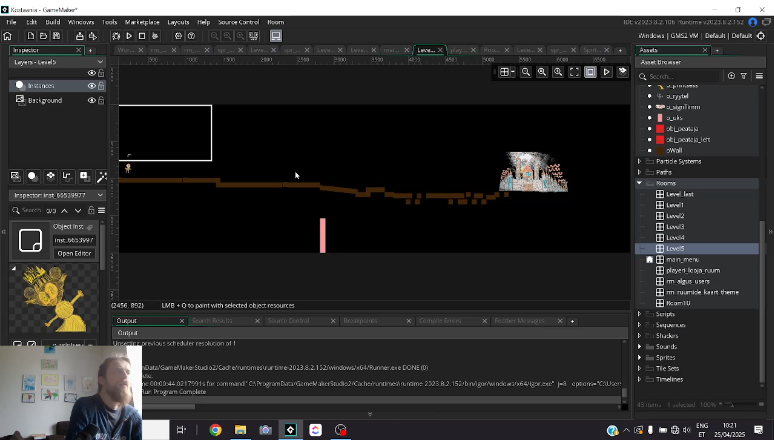Screen dimensions: 774x440
Task: Toggle the Inspector lock icon
Action: (x=91, y=210)
